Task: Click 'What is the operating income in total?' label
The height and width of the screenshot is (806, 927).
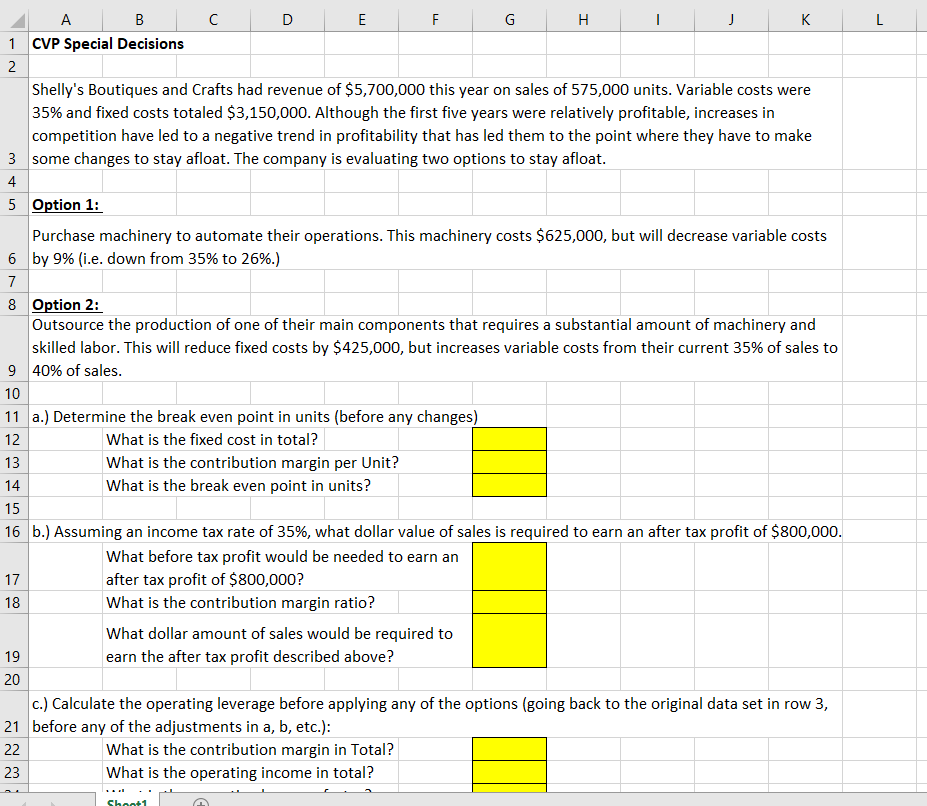Action: (239, 772)
